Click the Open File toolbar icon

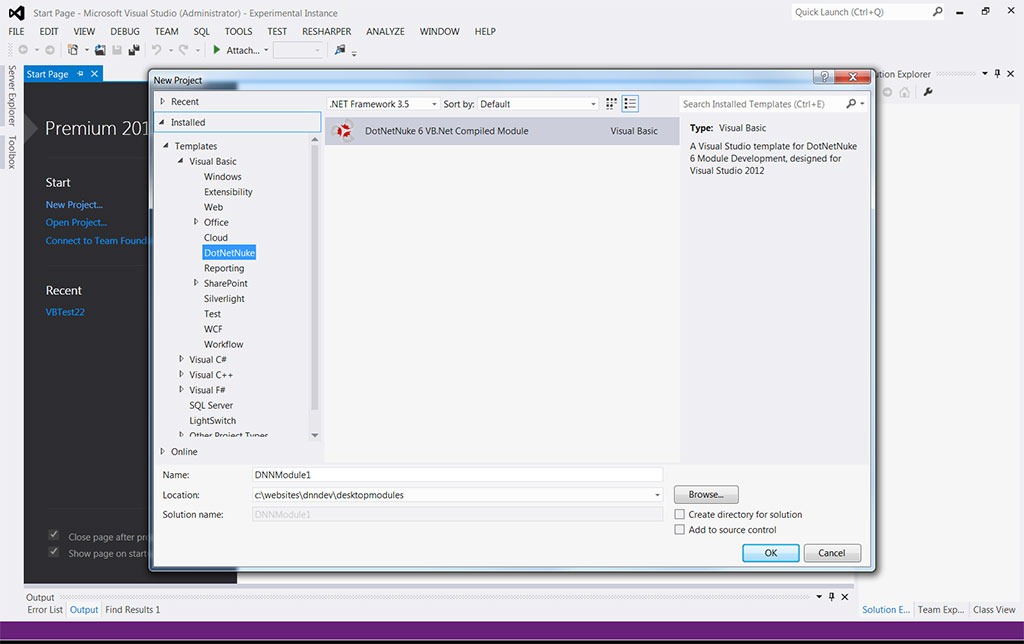[100, 50]
